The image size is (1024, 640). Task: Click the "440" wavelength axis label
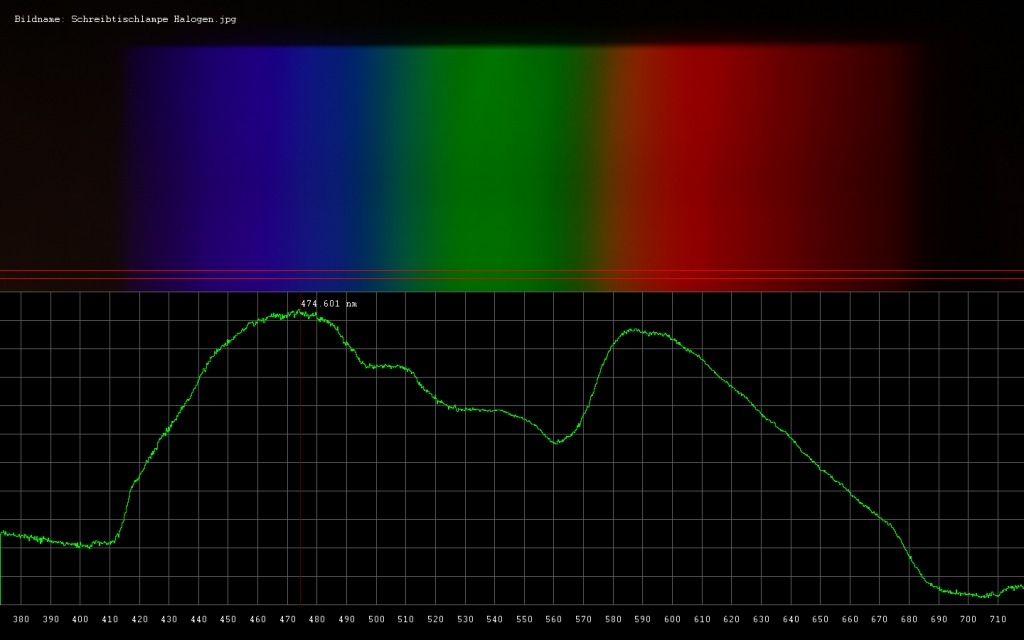[199, 619]
